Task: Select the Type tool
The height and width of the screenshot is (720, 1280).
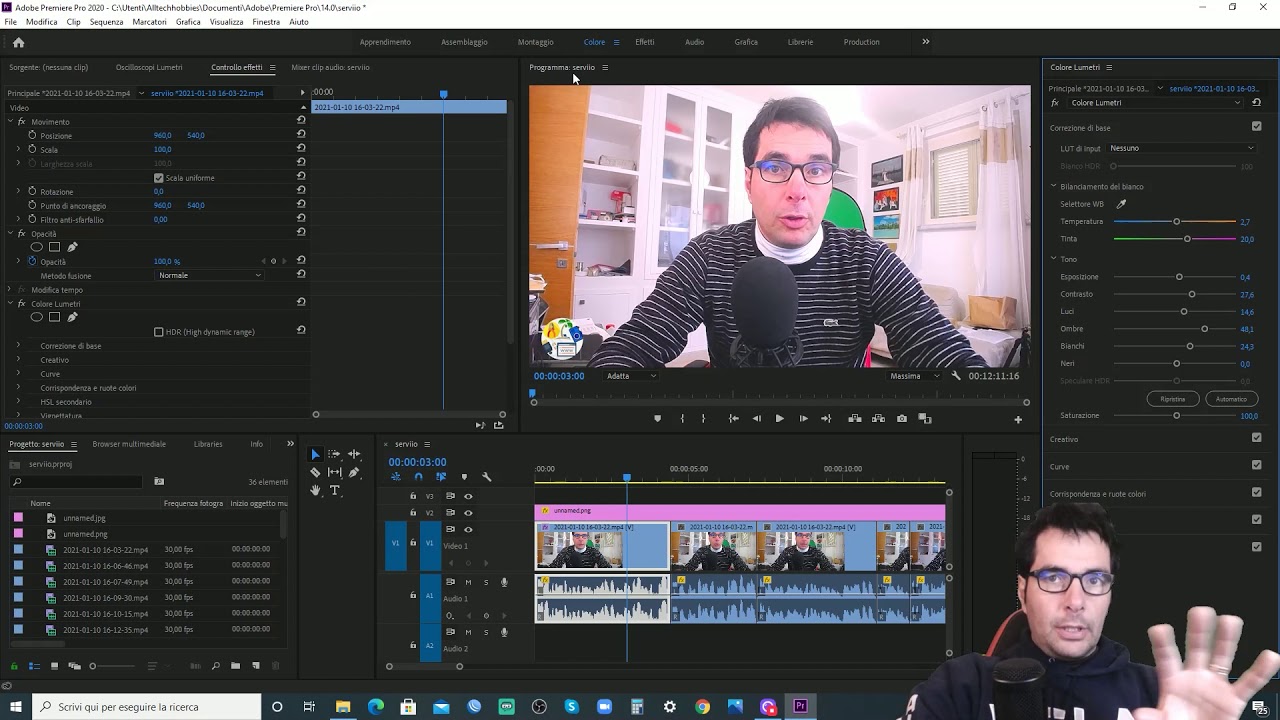Action: coord(334,490)
